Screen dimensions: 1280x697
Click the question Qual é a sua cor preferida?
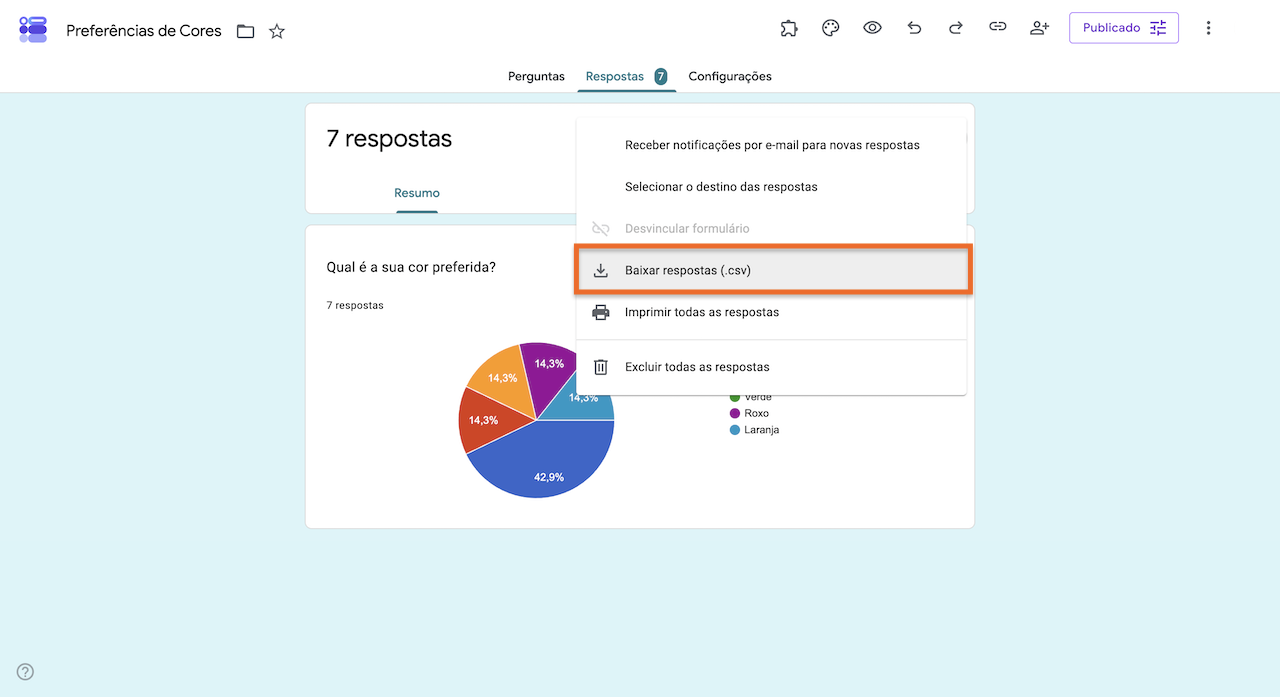[411, 267]
